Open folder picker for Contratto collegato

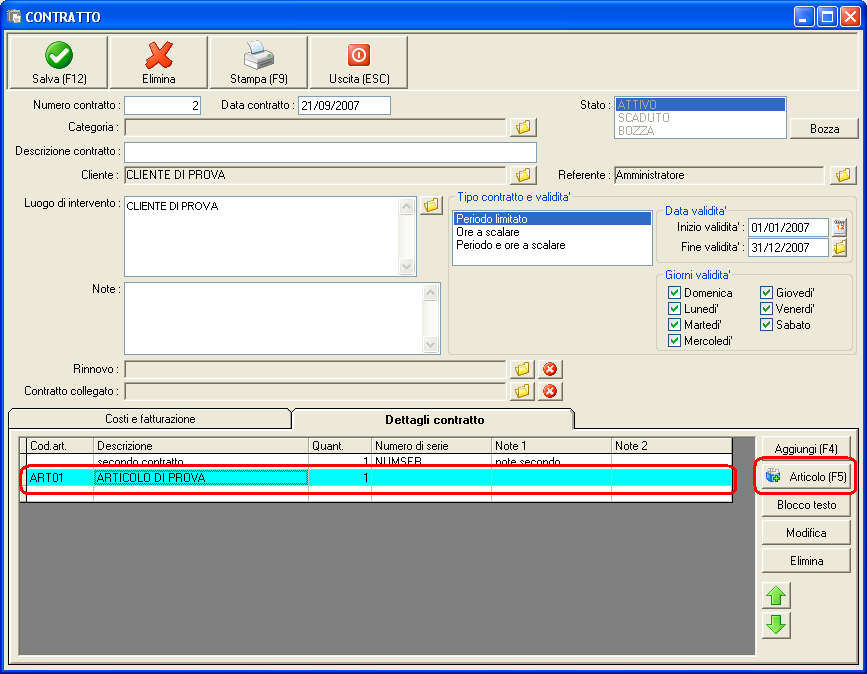(x=522, y=391)
